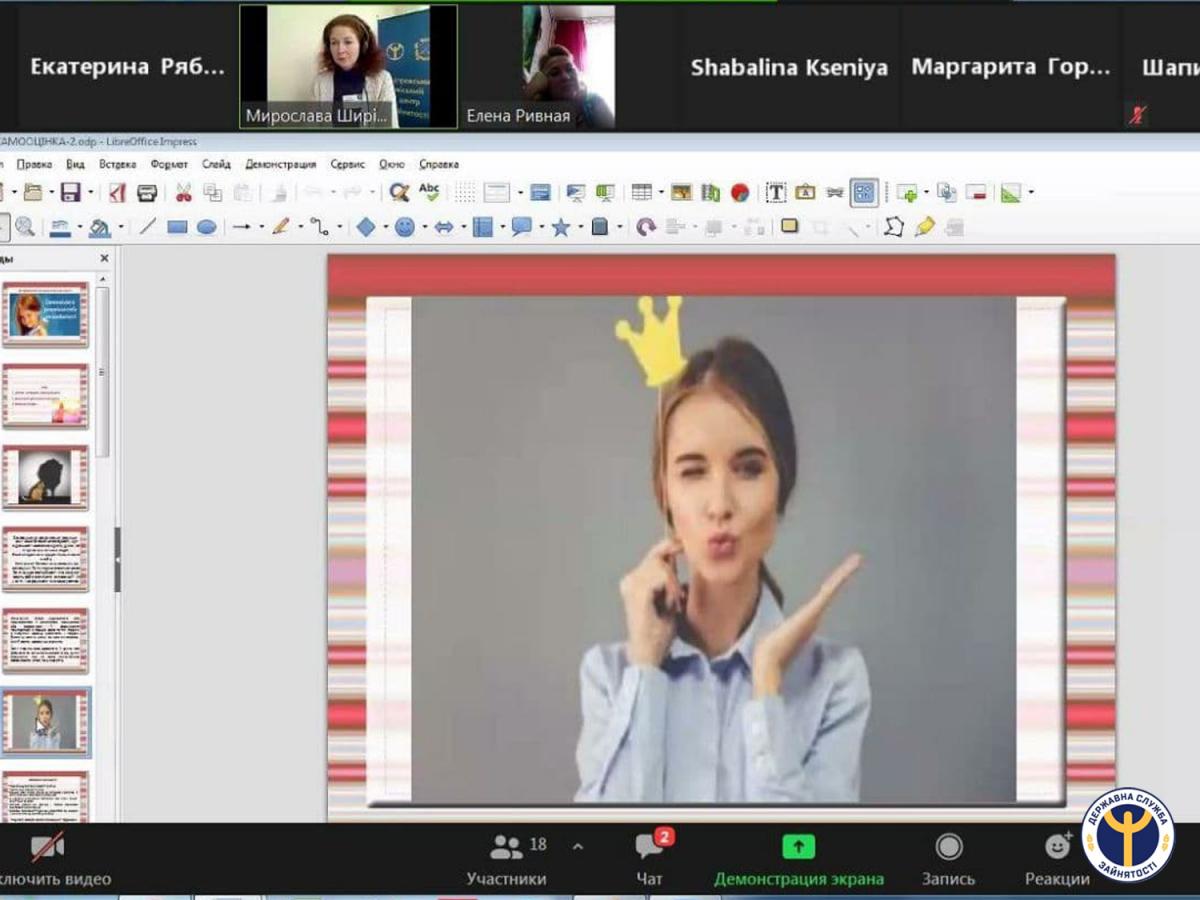Viewport: 1200px width, 900px height.
Task: Click the Демонстрация экрана share button
Action: [798, 860]
